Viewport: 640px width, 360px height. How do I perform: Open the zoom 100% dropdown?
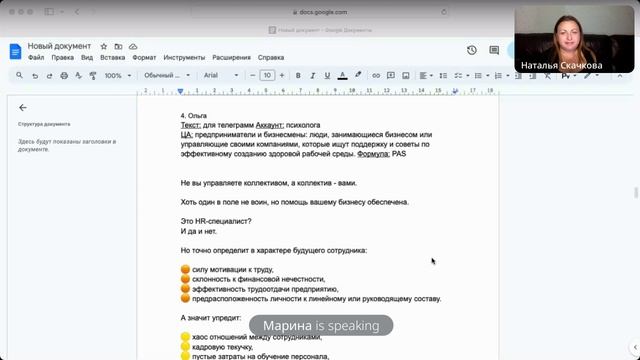click(118, 76)
